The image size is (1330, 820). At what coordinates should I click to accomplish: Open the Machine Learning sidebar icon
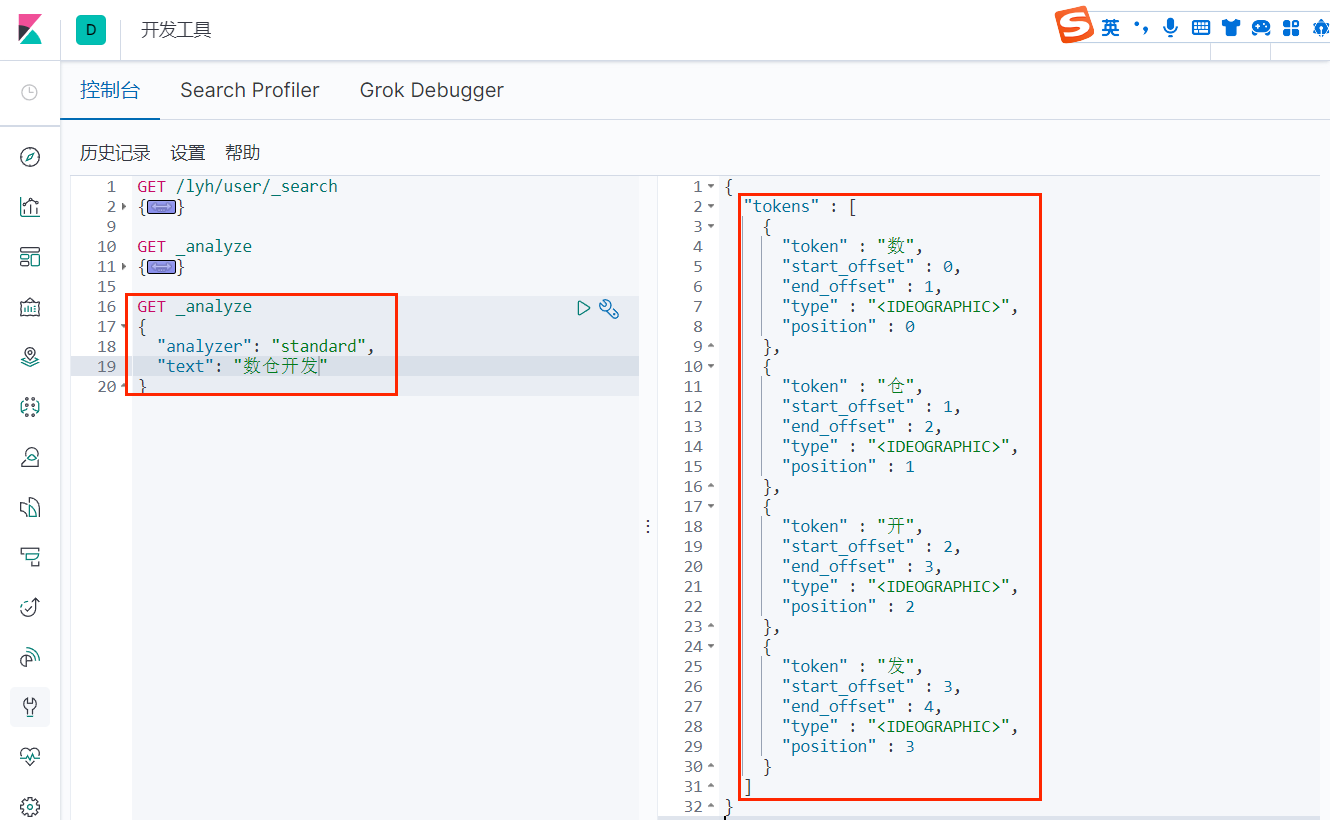(x=30, y=407)
